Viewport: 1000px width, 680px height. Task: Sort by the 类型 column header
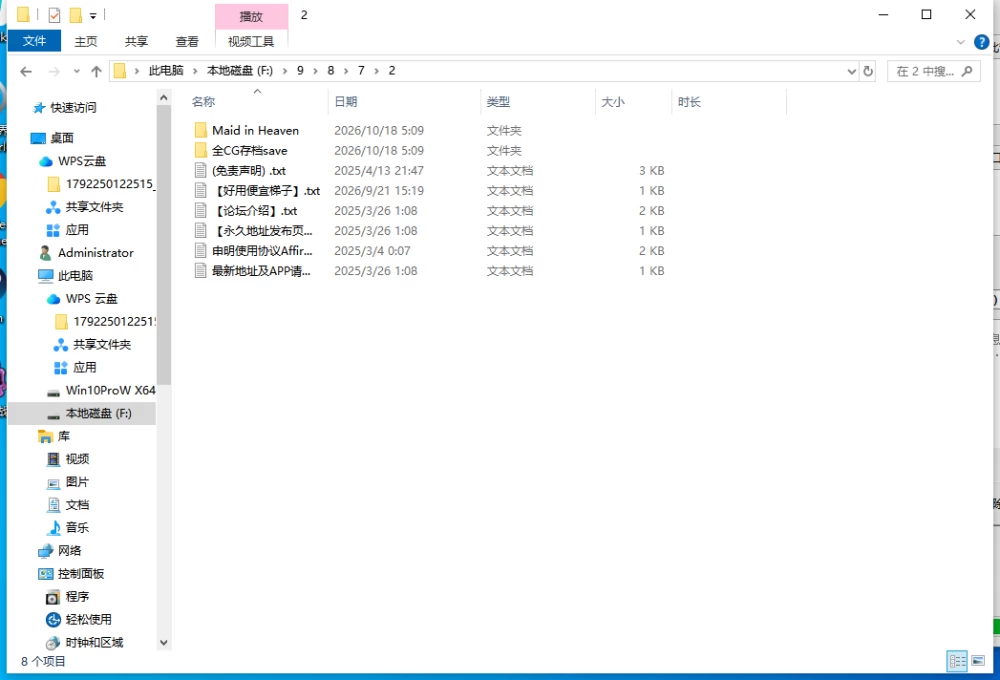[538, 101]
